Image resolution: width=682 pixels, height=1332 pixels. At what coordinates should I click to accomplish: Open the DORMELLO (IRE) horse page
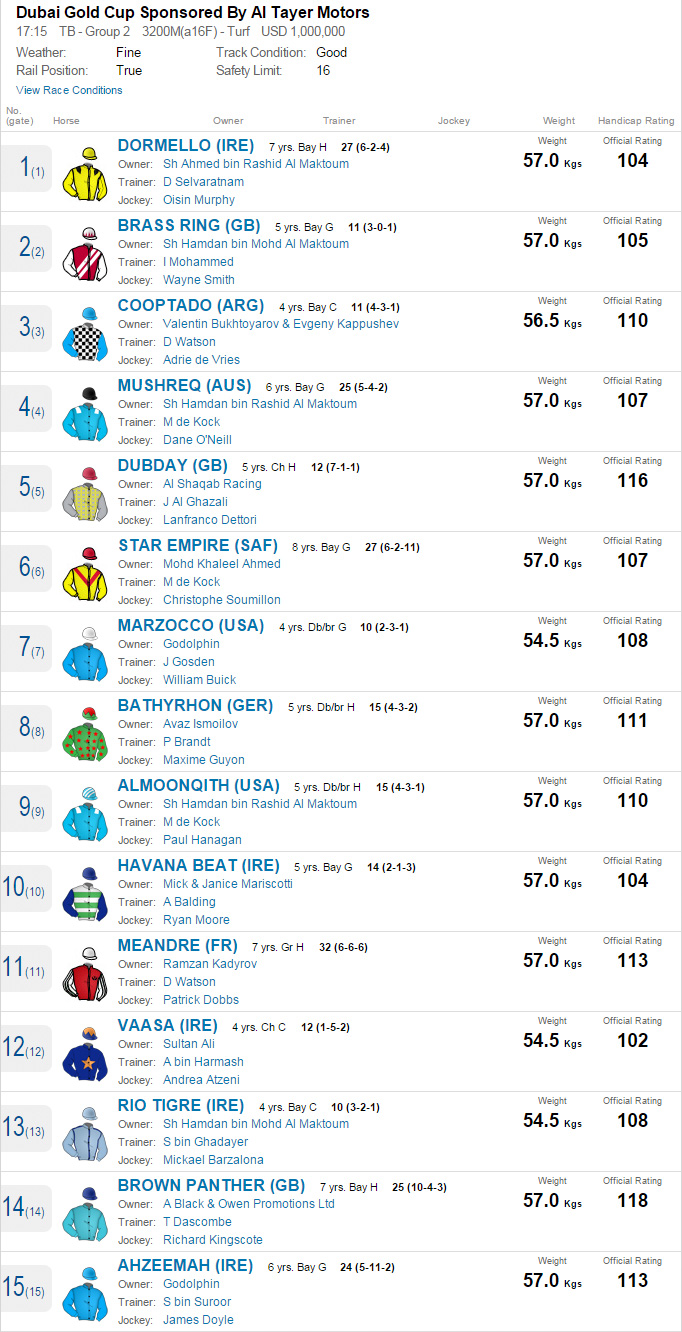pos(186,146)
